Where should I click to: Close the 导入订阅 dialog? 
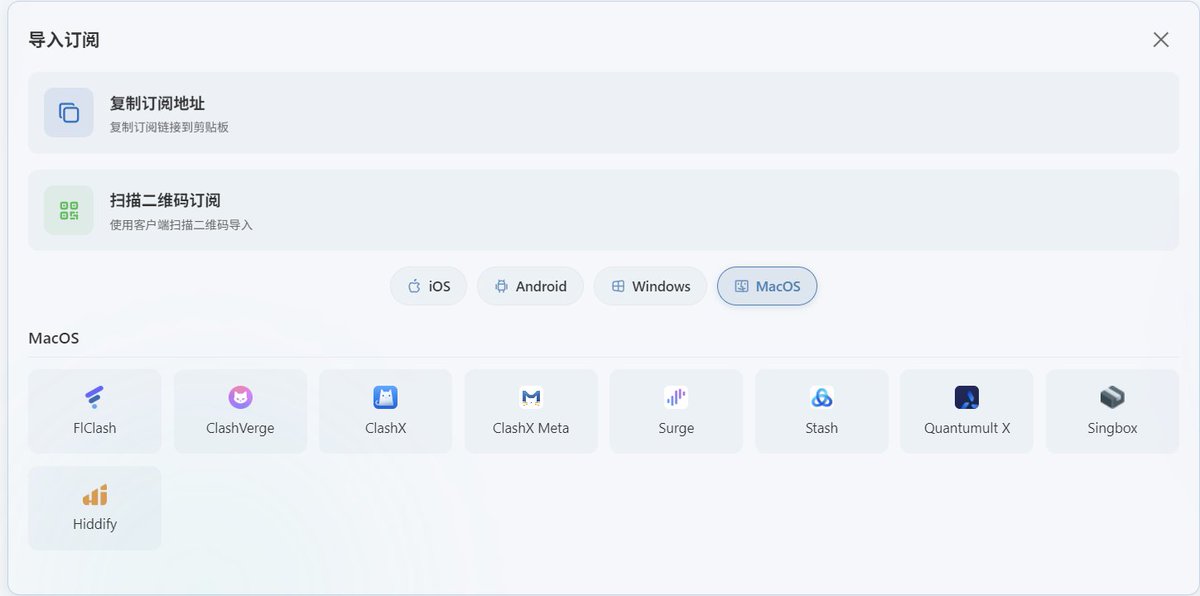tap(1161, 39)
